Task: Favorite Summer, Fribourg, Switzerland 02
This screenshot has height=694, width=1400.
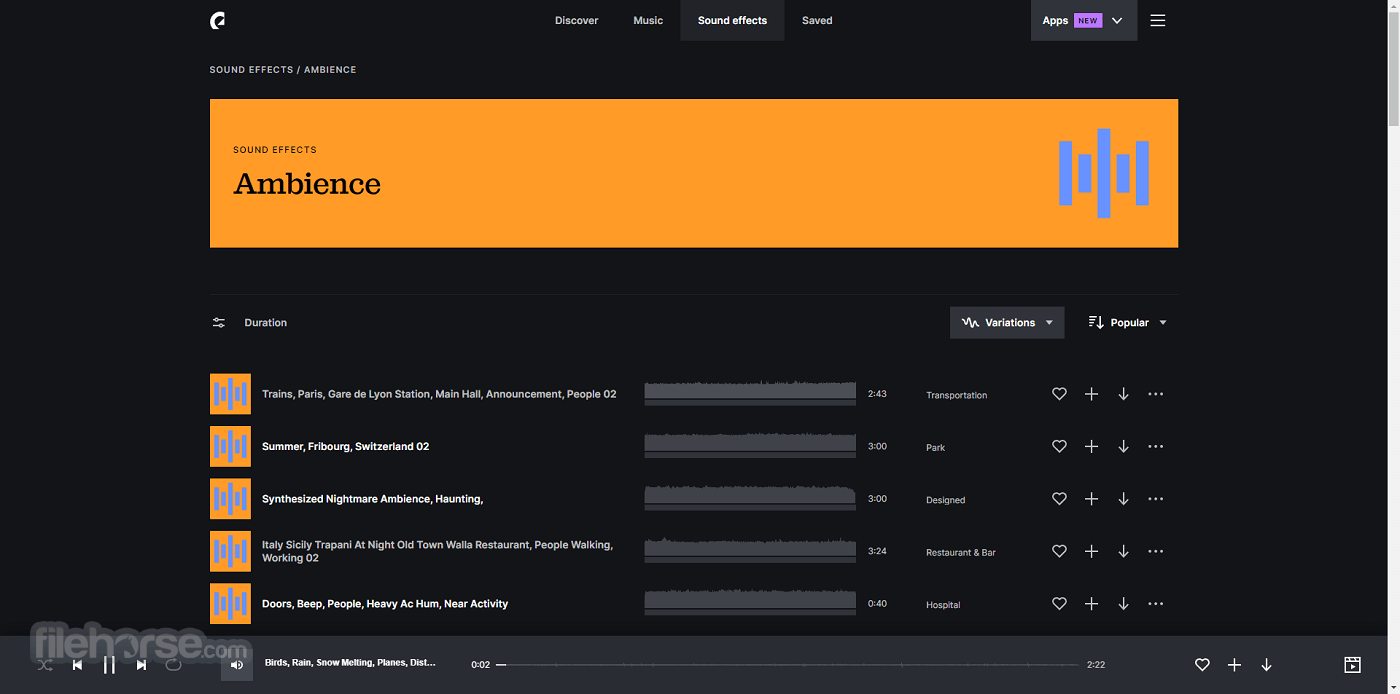Action: (1059, 447)
